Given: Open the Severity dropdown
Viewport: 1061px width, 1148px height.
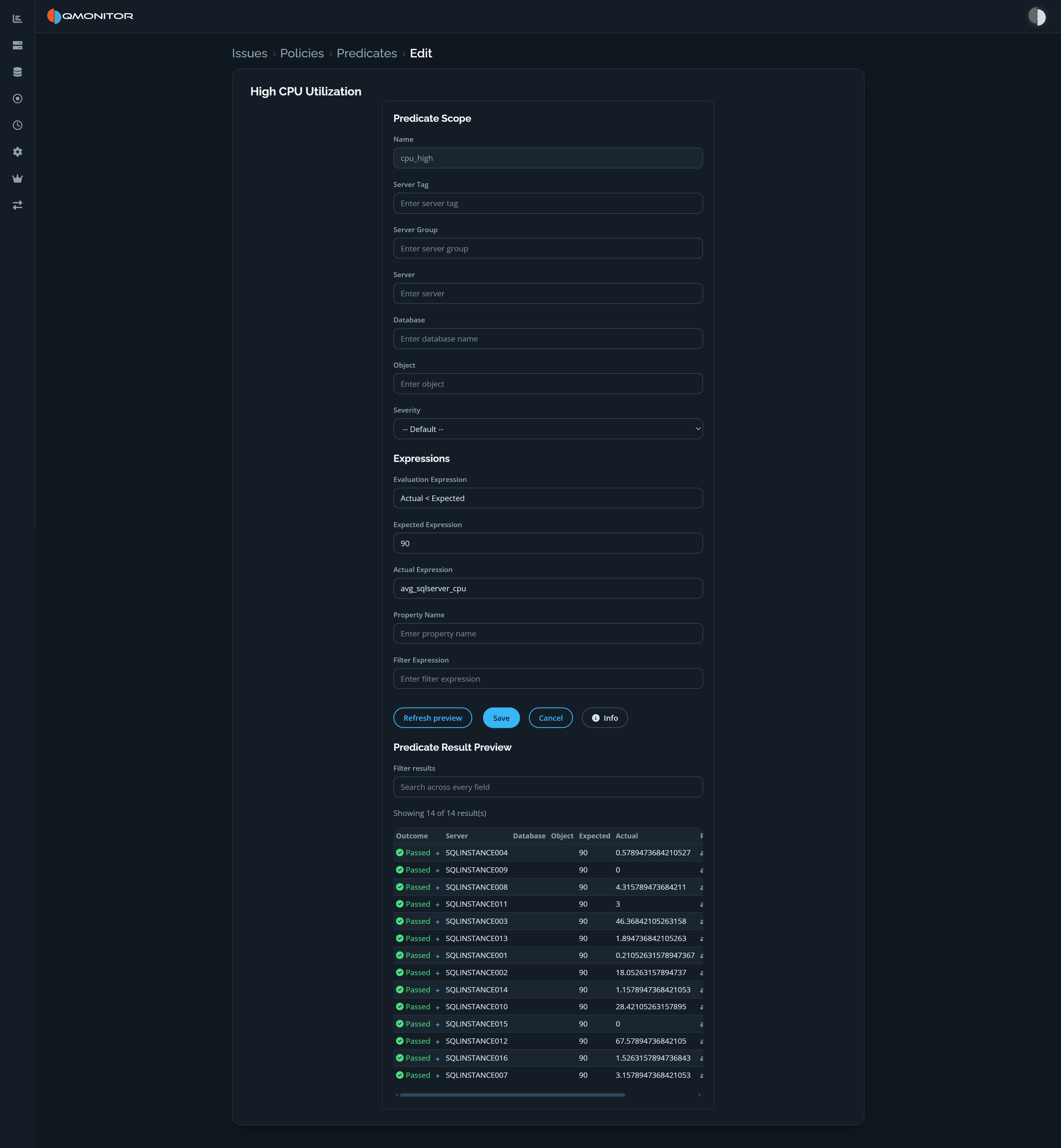Looking at the screenshot, I should [548, 429].
